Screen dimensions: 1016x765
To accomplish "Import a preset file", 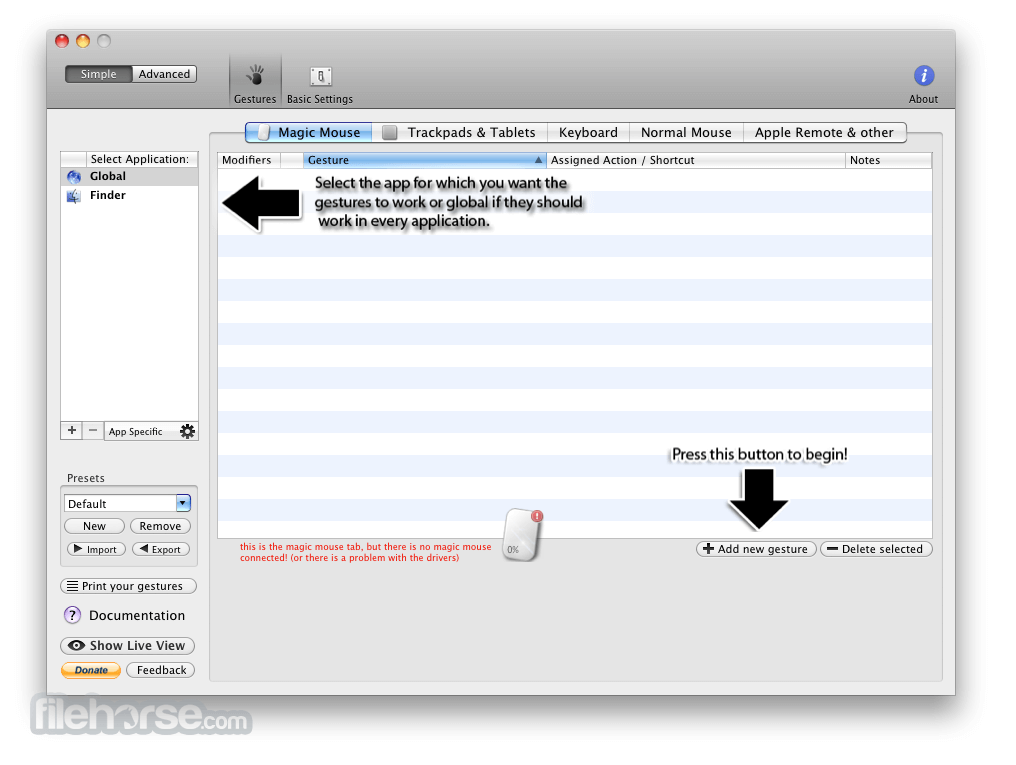I will [x=96, y=549].
